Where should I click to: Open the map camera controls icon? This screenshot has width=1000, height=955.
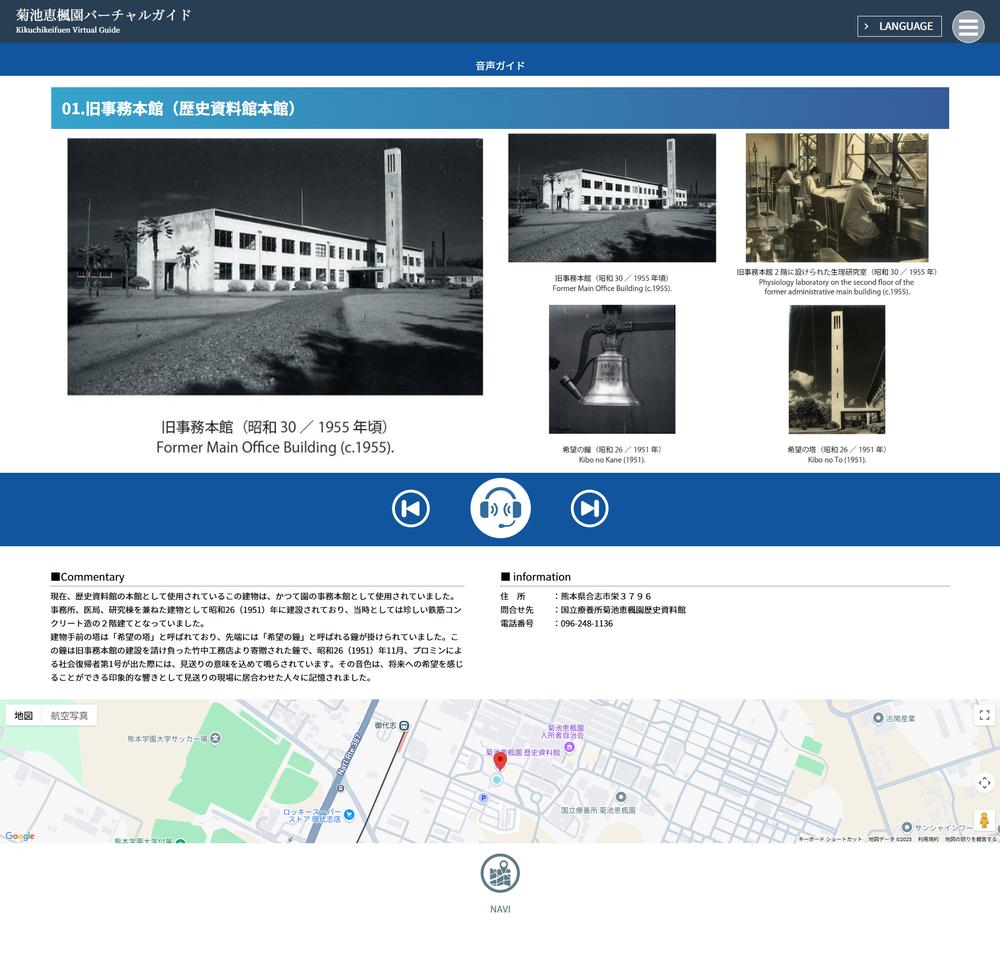(x=984, y=783)
